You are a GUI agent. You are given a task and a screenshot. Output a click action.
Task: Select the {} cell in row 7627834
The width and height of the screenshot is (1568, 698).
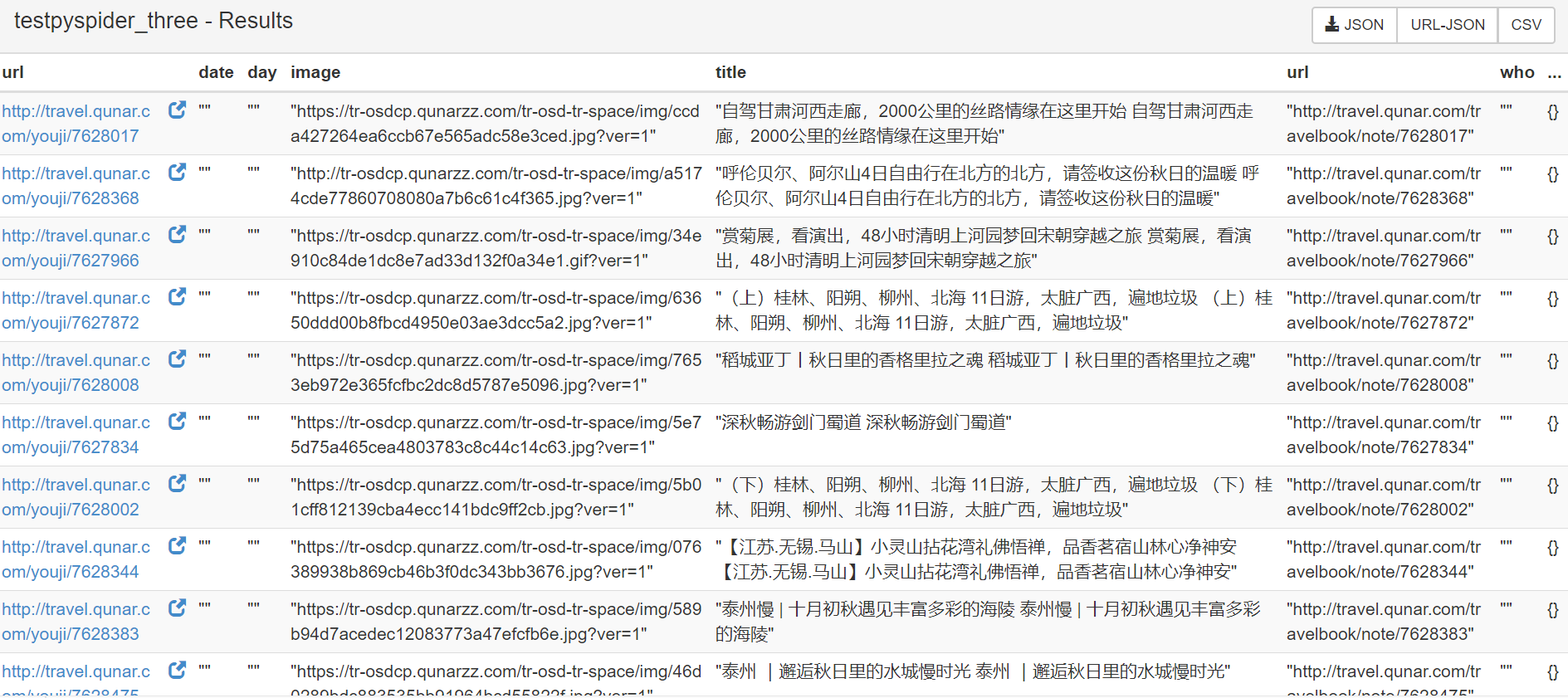[x=1552, y=423]
